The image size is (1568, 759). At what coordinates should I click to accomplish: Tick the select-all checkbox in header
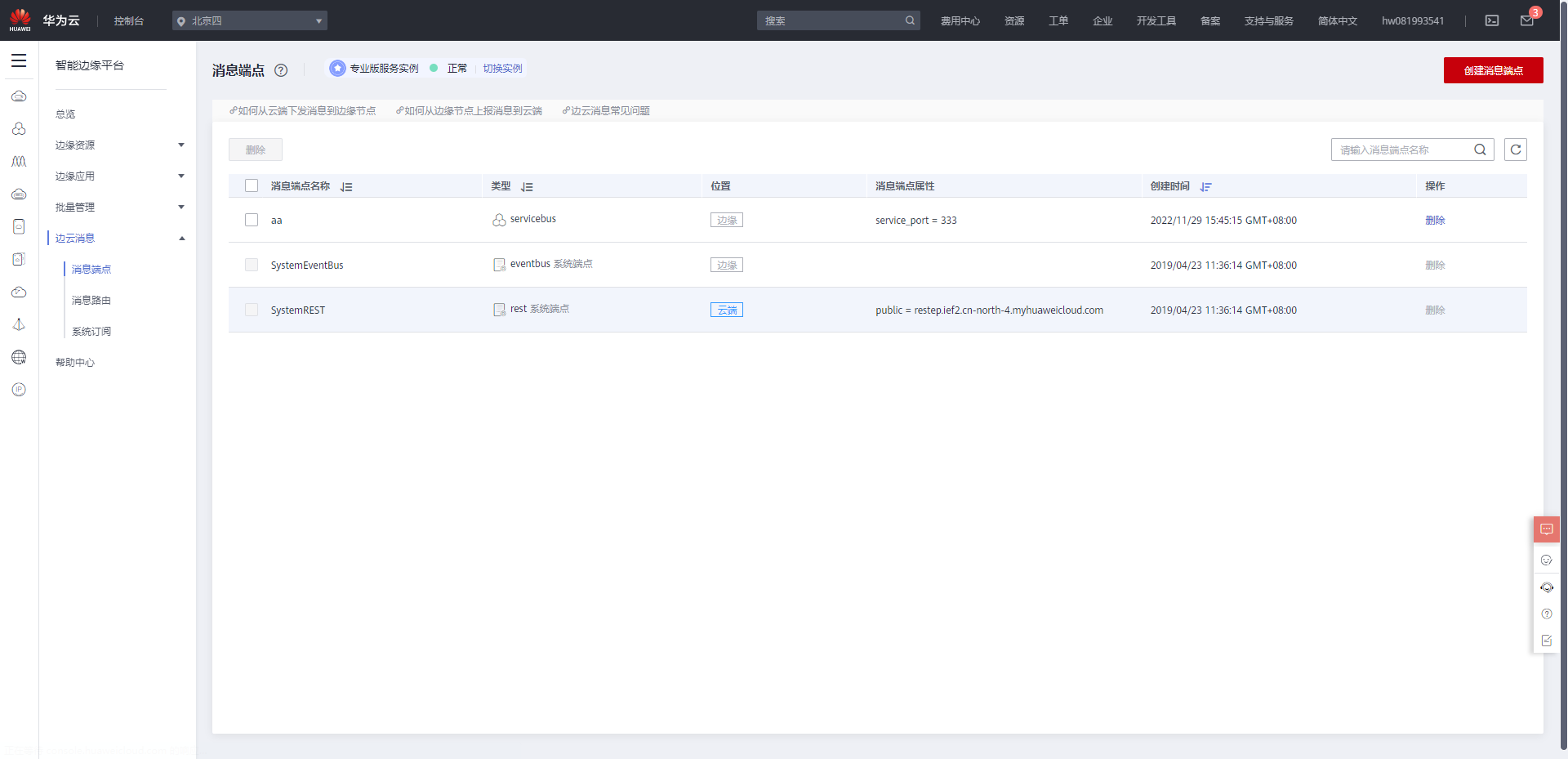pos(252,185)
